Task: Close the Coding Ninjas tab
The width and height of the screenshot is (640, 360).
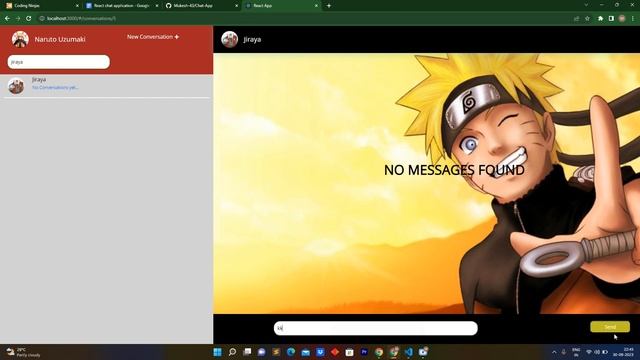Action: point(77,6)
